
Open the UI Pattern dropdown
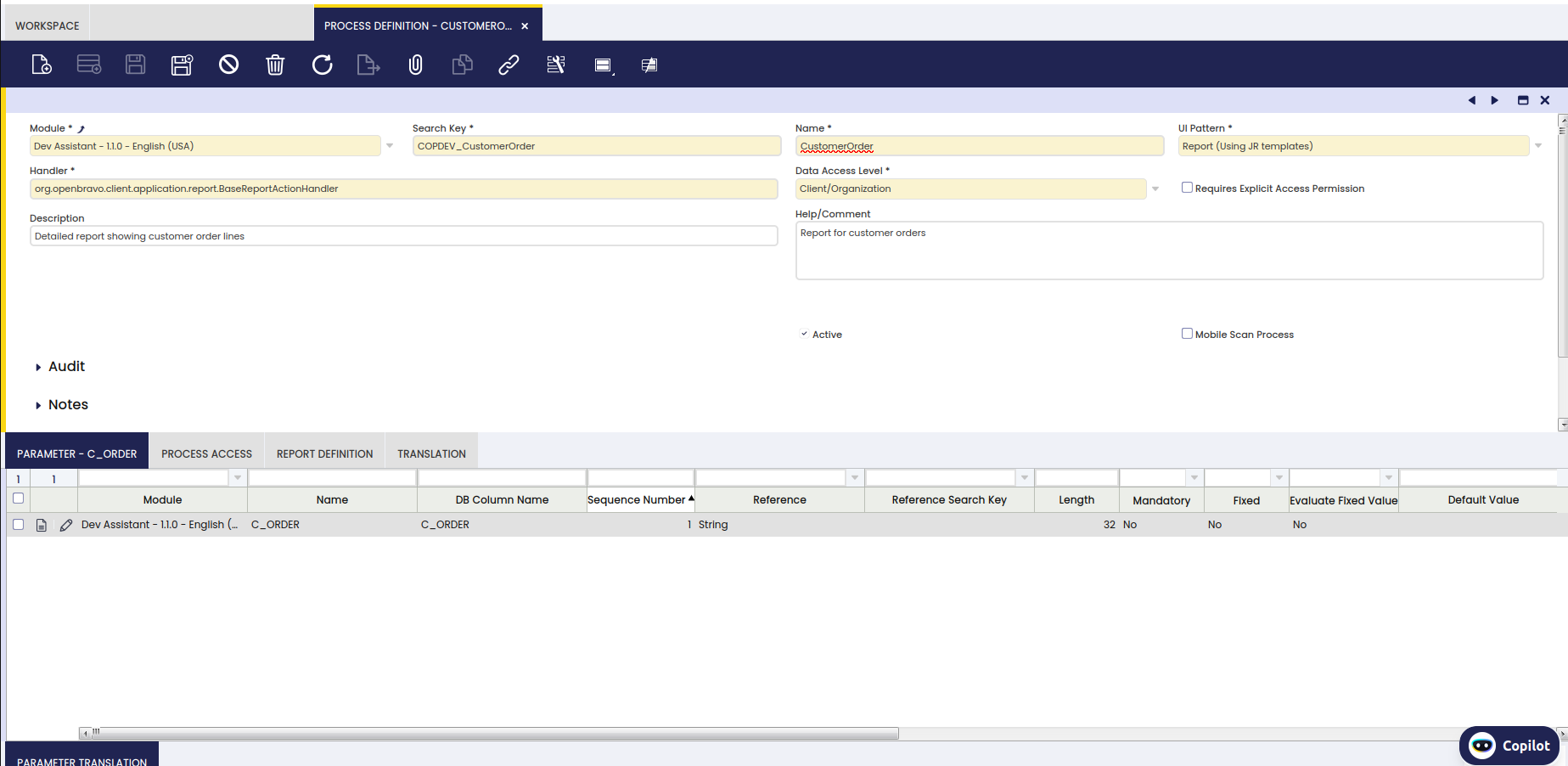point(1537,146)
